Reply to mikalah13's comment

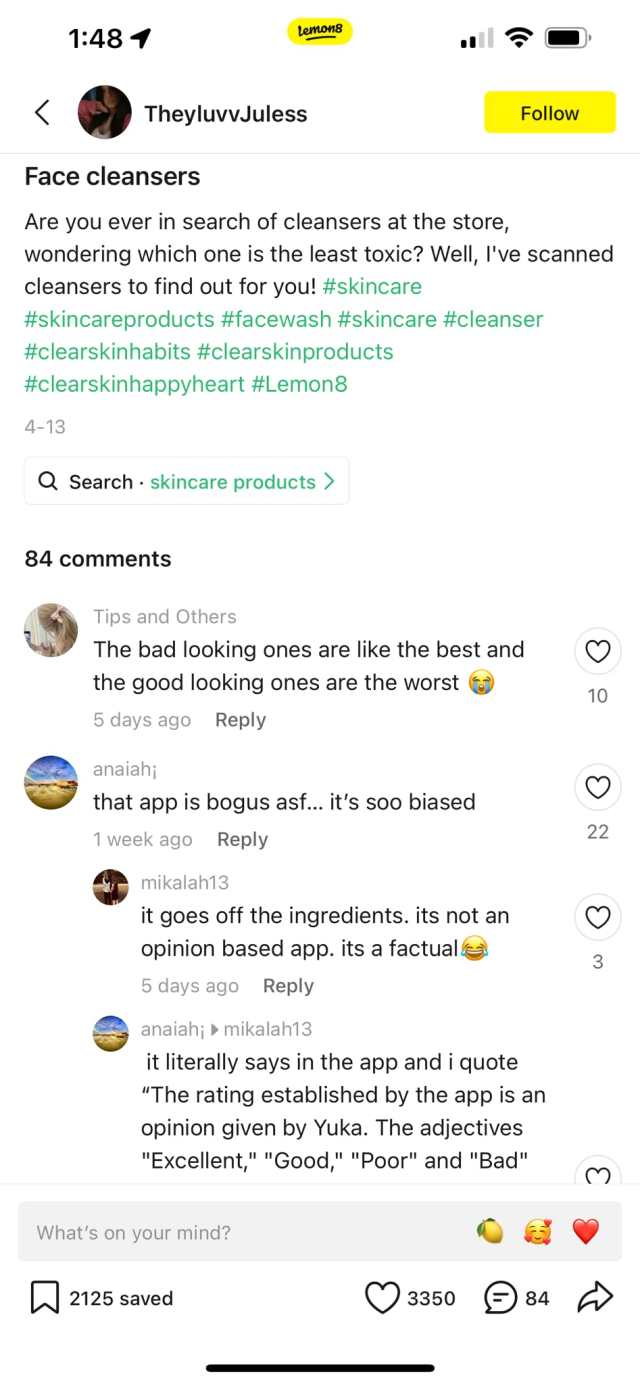tap(288, 986)
